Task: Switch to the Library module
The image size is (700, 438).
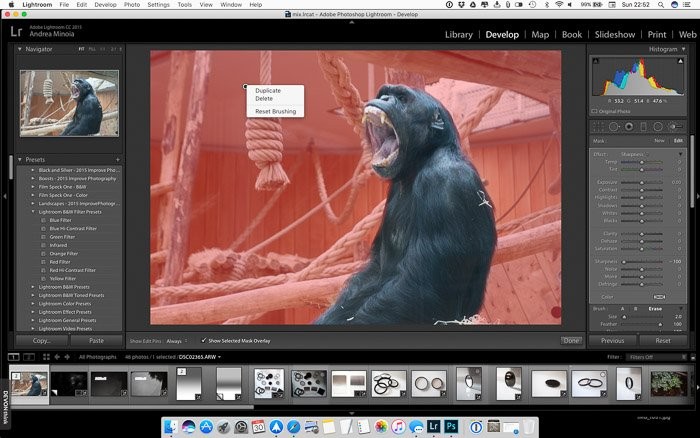Action: tap(458, 34)
